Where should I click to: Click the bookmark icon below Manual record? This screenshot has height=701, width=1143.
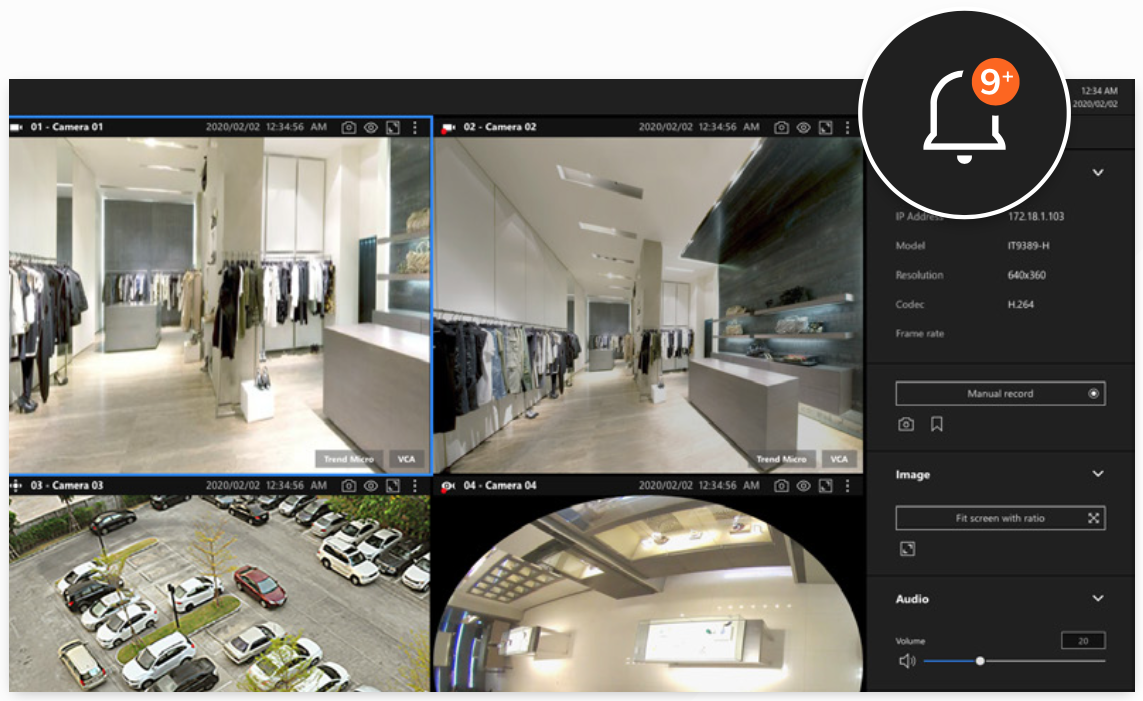click(937, 425)
